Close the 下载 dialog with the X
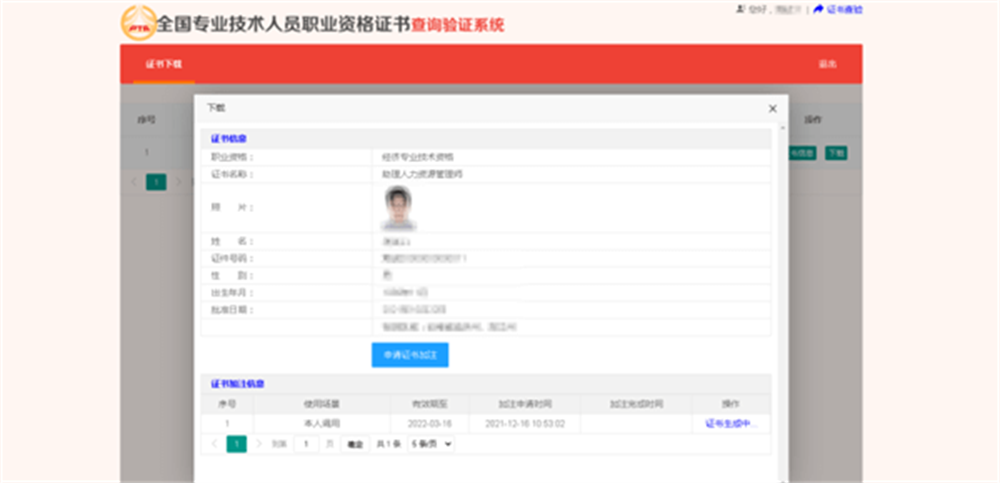 [x=772, y=108]
